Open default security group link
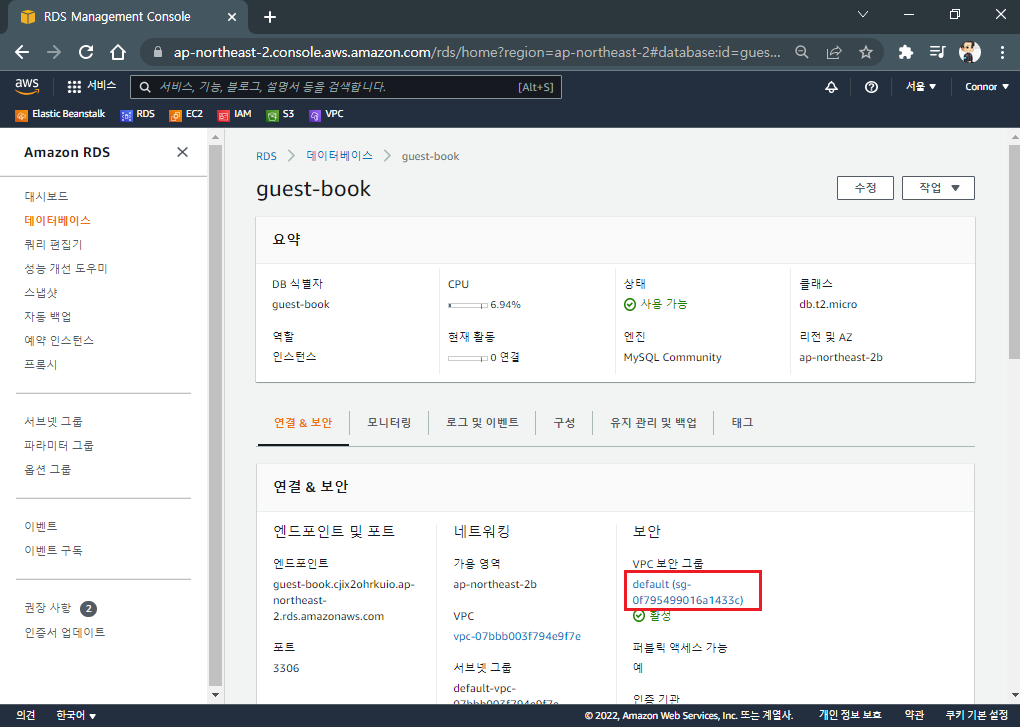The image size is (1020, 727). point(688,592)
